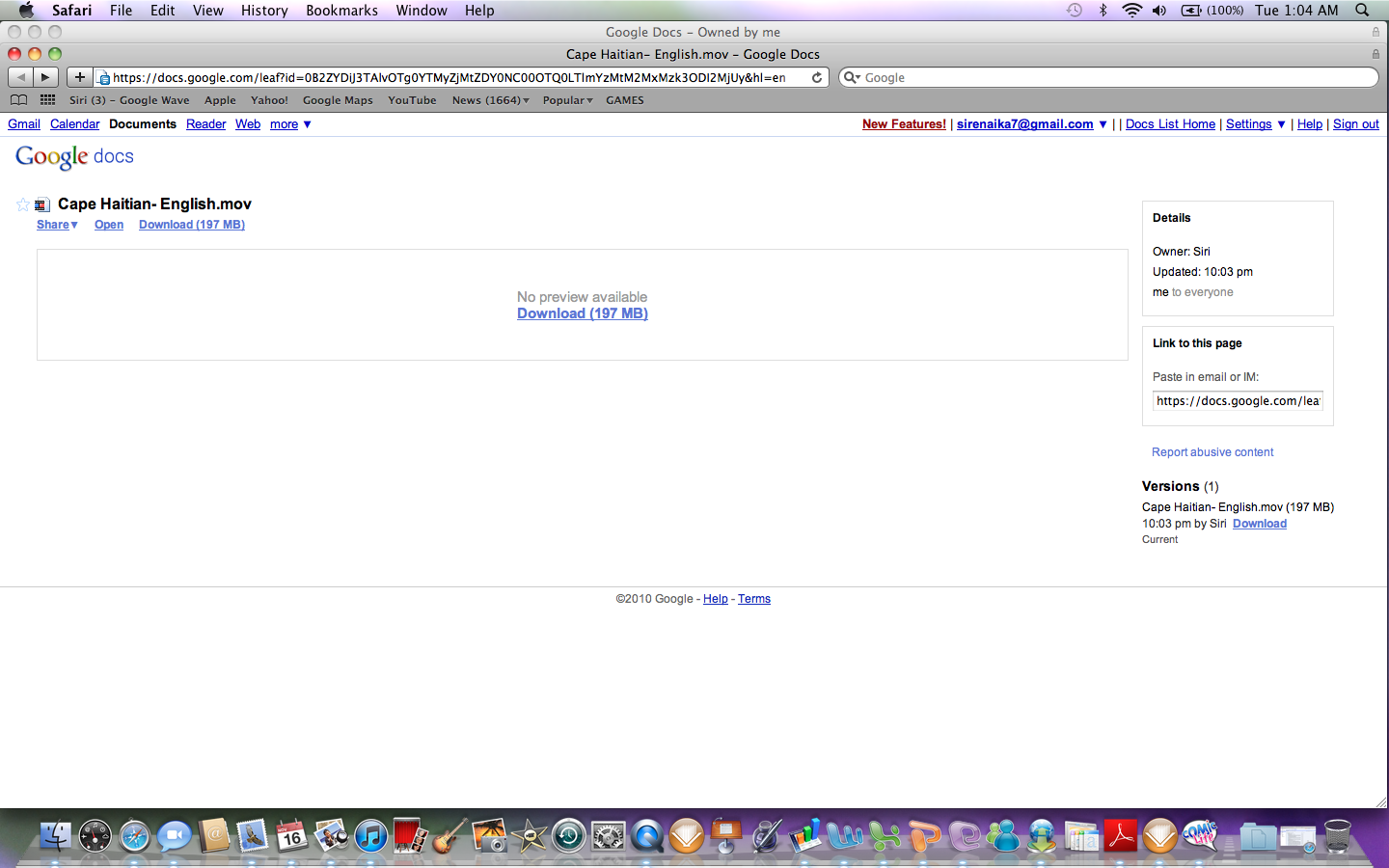Viewport: 1389px width, 868px height.
Task: Launch iChat from the Dock
Action: (x=174, y=835)
